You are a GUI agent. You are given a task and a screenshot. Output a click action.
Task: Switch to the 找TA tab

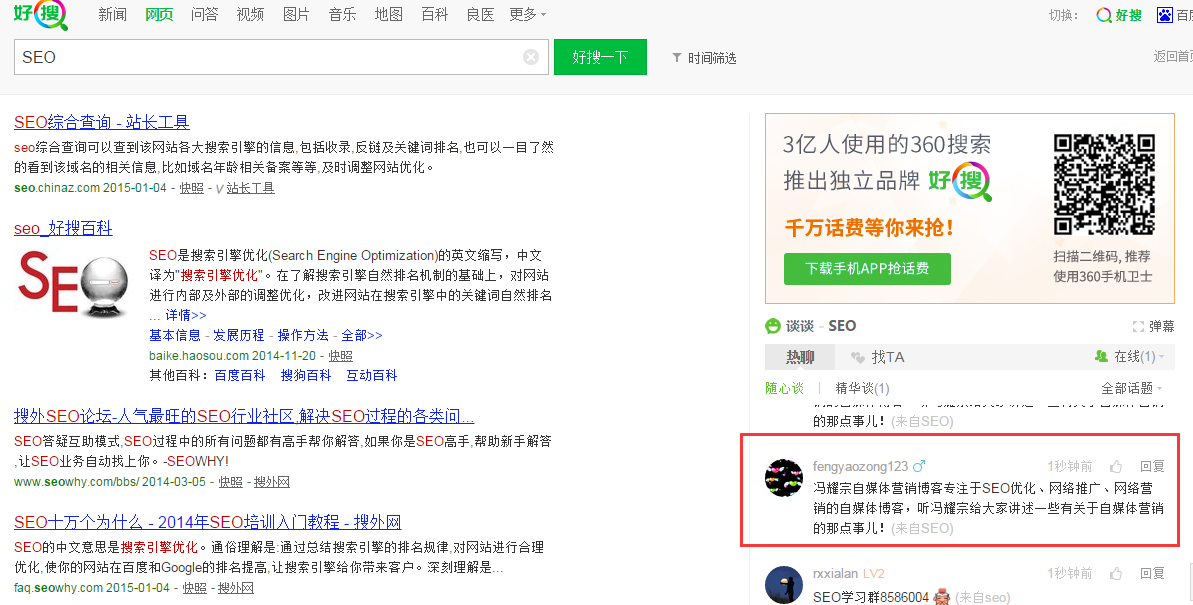pos(877,357)
